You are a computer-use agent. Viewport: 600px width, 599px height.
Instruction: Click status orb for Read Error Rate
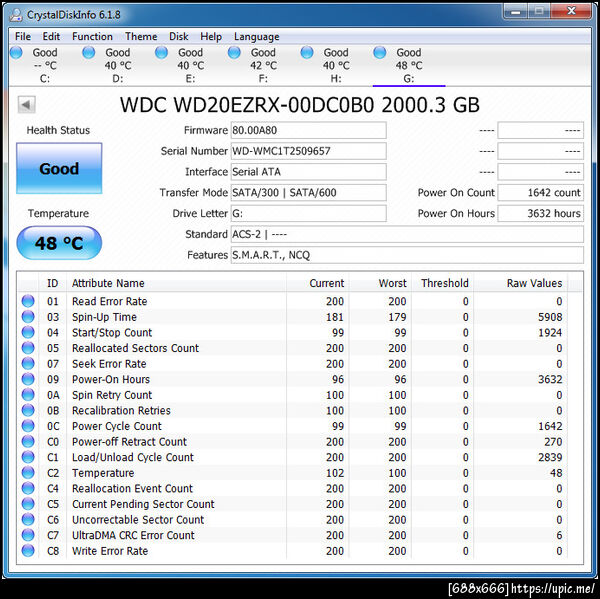point(28,301)
